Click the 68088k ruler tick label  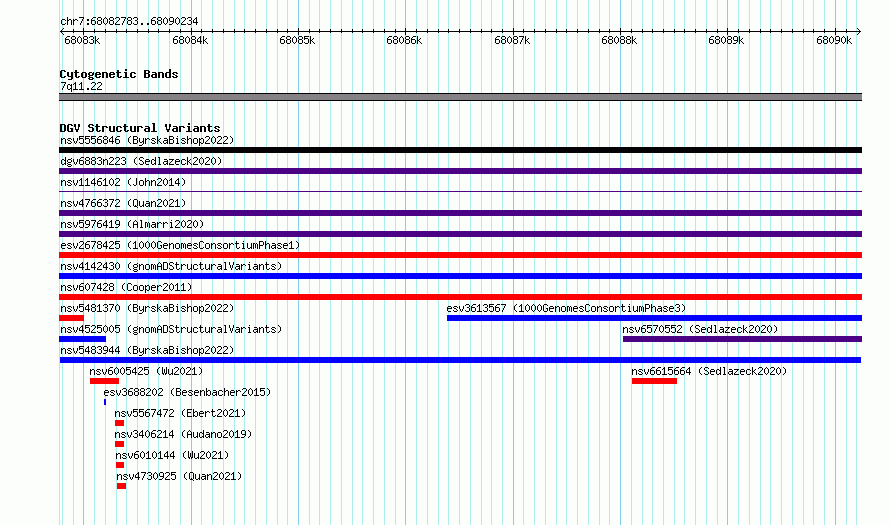pos(619,40)
